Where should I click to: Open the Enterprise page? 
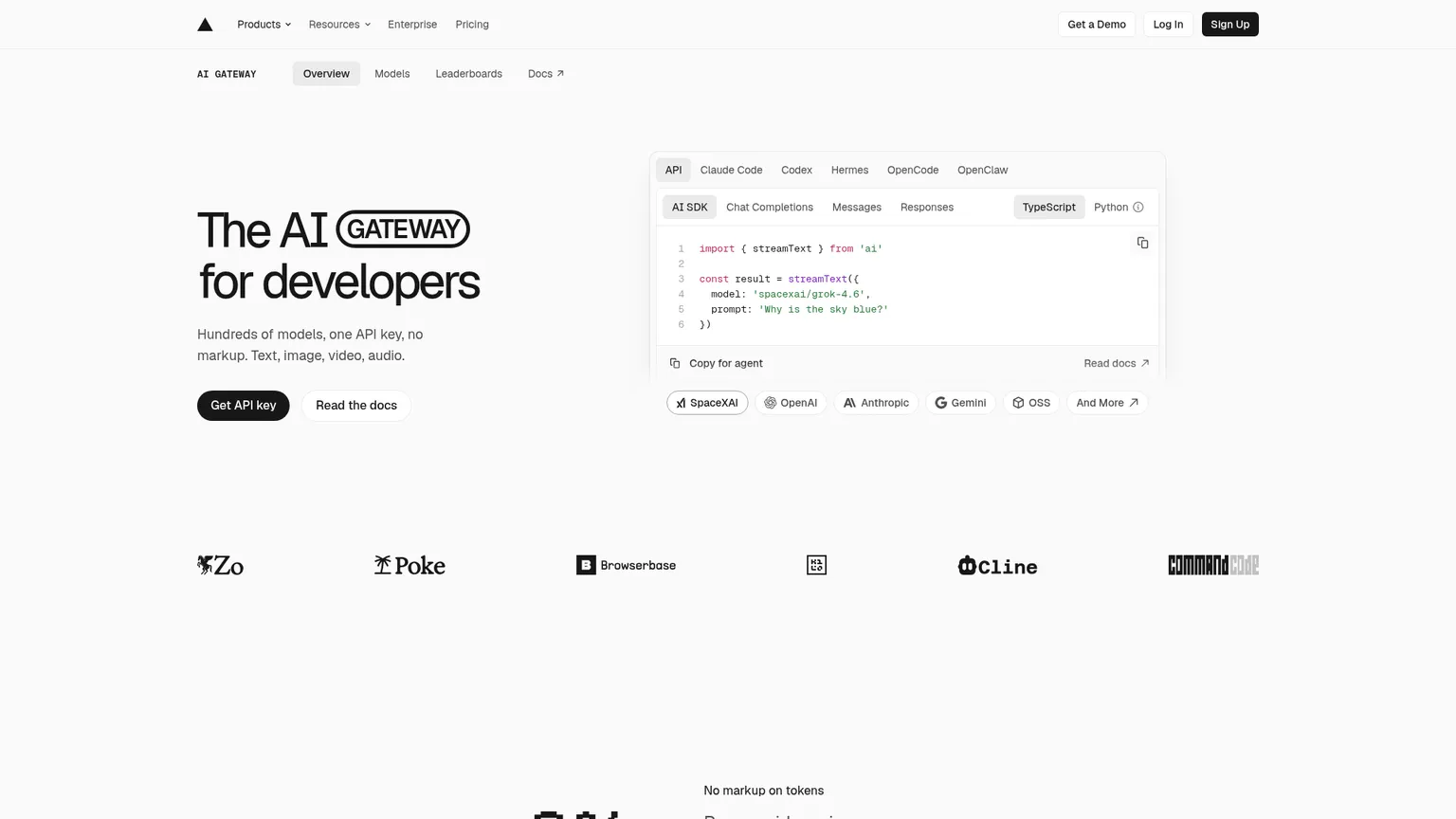(x=412, y=25)
